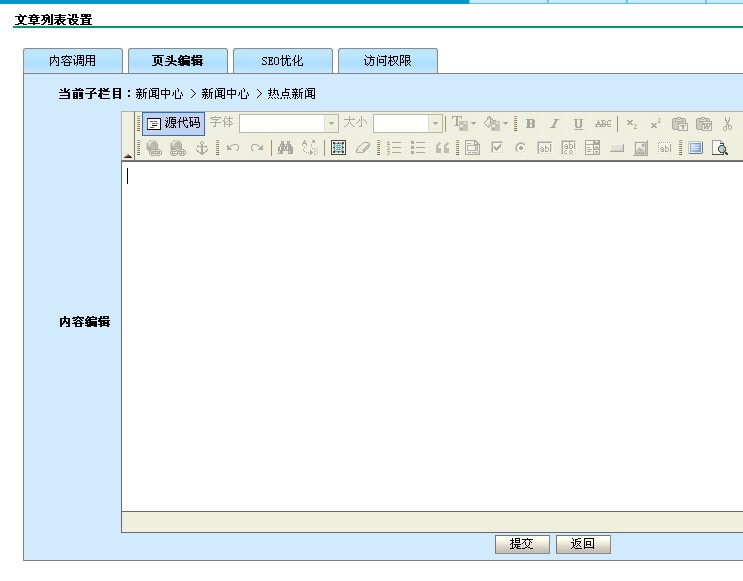Screen dimensions: 743x581
Task: Switch to the SEO优化 tab
Action: [282, 61]
